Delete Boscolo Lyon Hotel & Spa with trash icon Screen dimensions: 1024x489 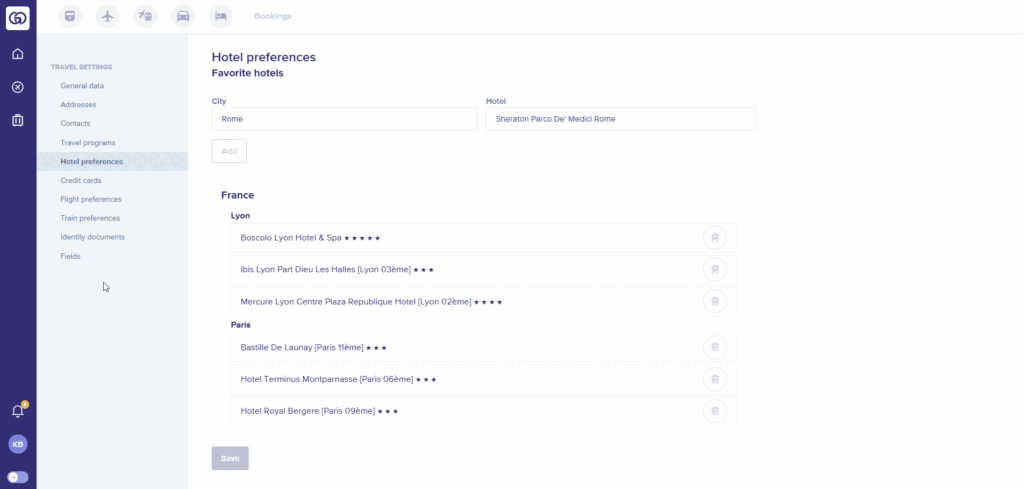point(714,238)
